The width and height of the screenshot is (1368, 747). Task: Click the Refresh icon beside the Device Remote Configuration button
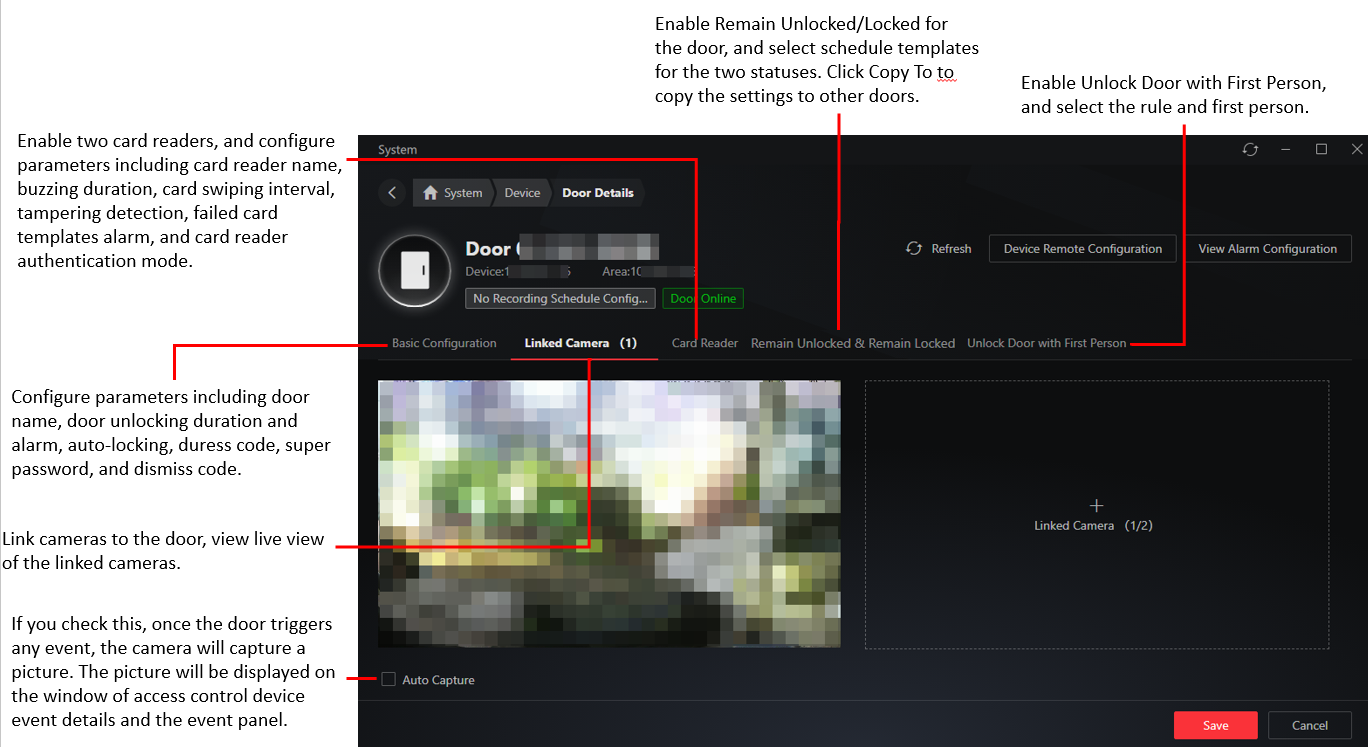tap(914, 248)
